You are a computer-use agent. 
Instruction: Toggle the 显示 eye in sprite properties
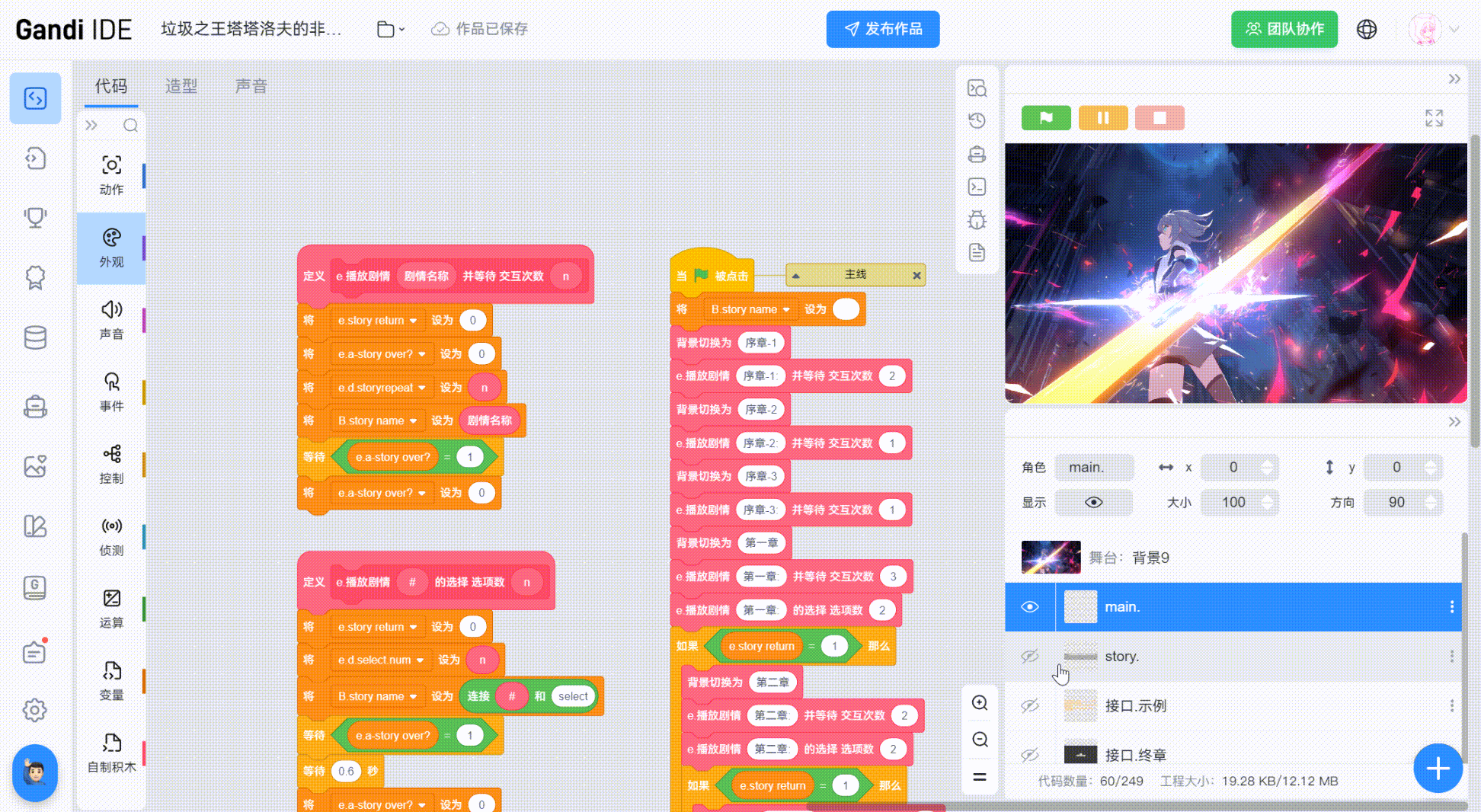point(1093,502)
